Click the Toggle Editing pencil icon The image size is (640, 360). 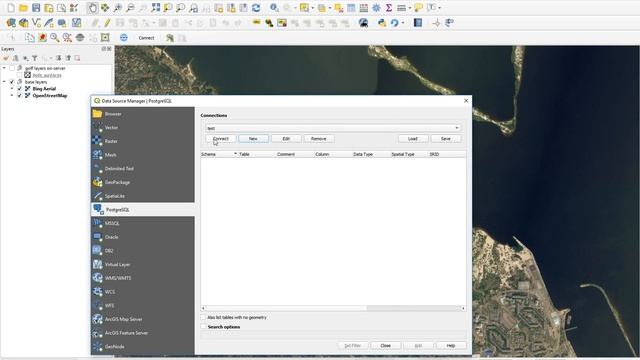coord(107,23)
